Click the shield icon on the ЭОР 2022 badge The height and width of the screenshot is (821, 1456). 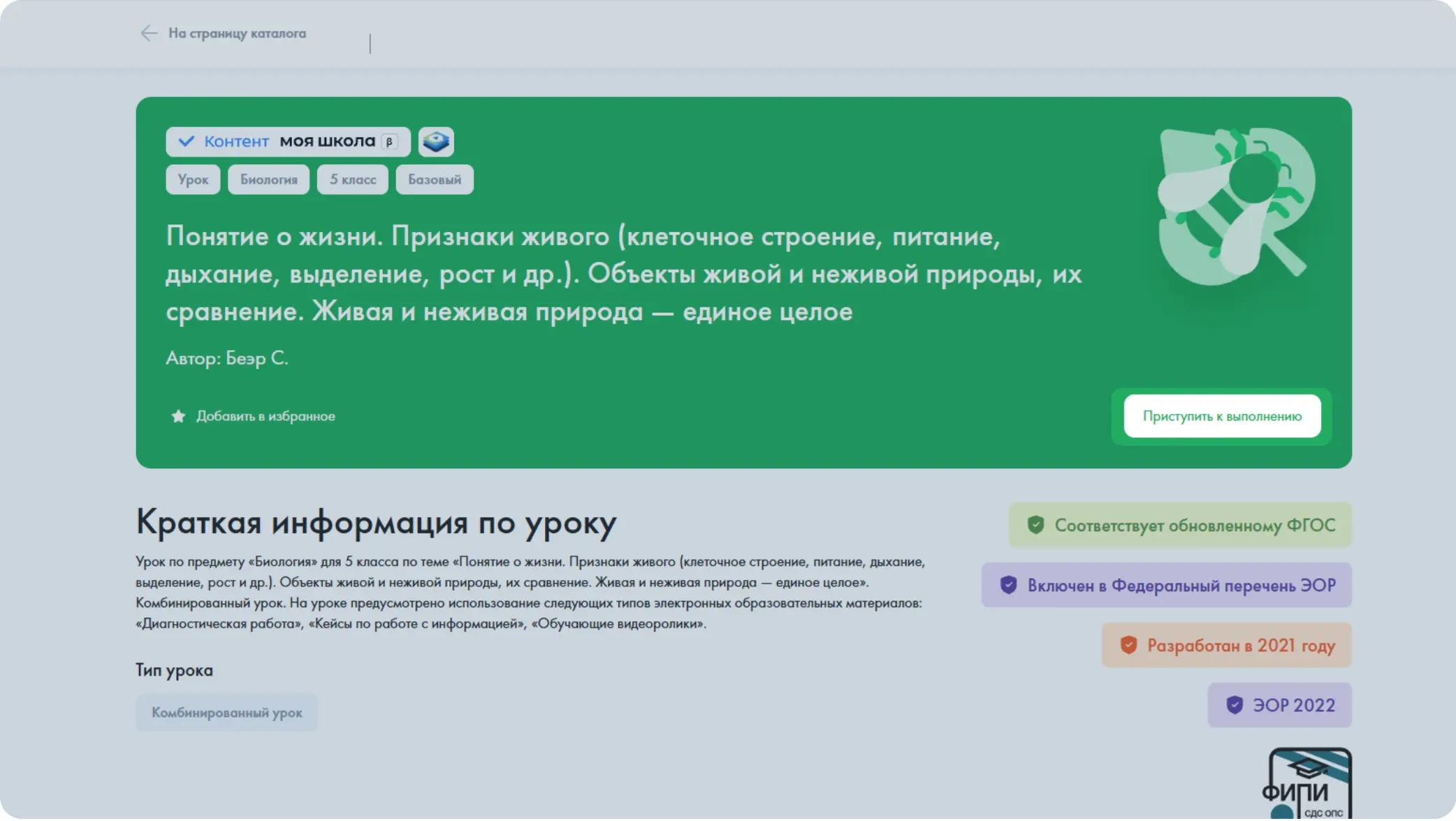tap(1234, 705)
